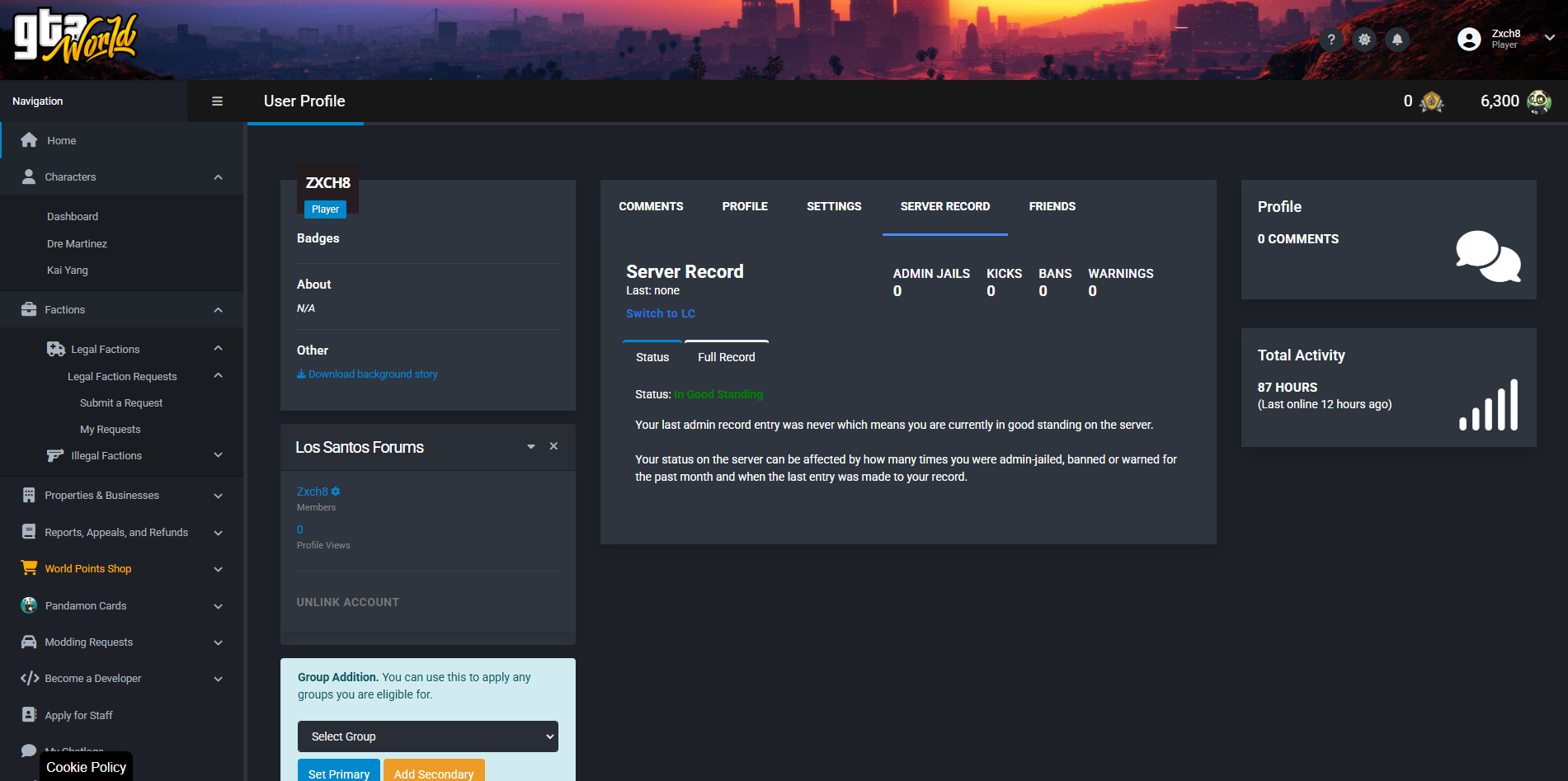The width and height of the screenshot is (1568, 781).
Task: Open the Zxch8 forum profile link
Action: [x=313, y=492]
